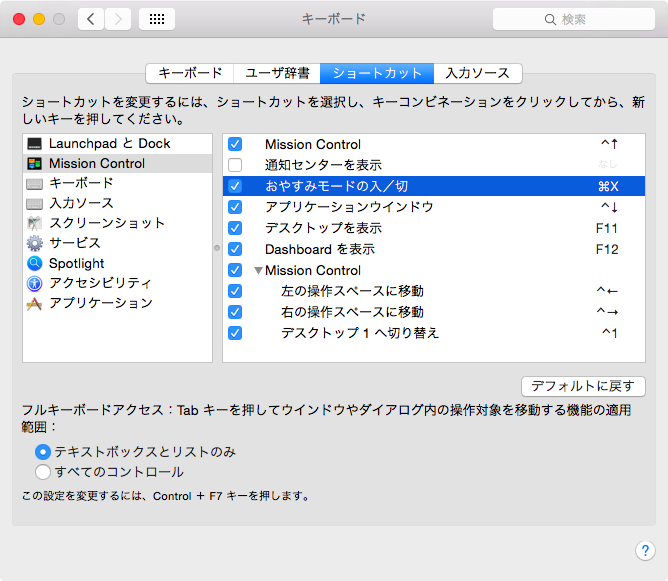Switch to the ユーザ辞書 tab
668x581 pixels.
coord(277,73)
